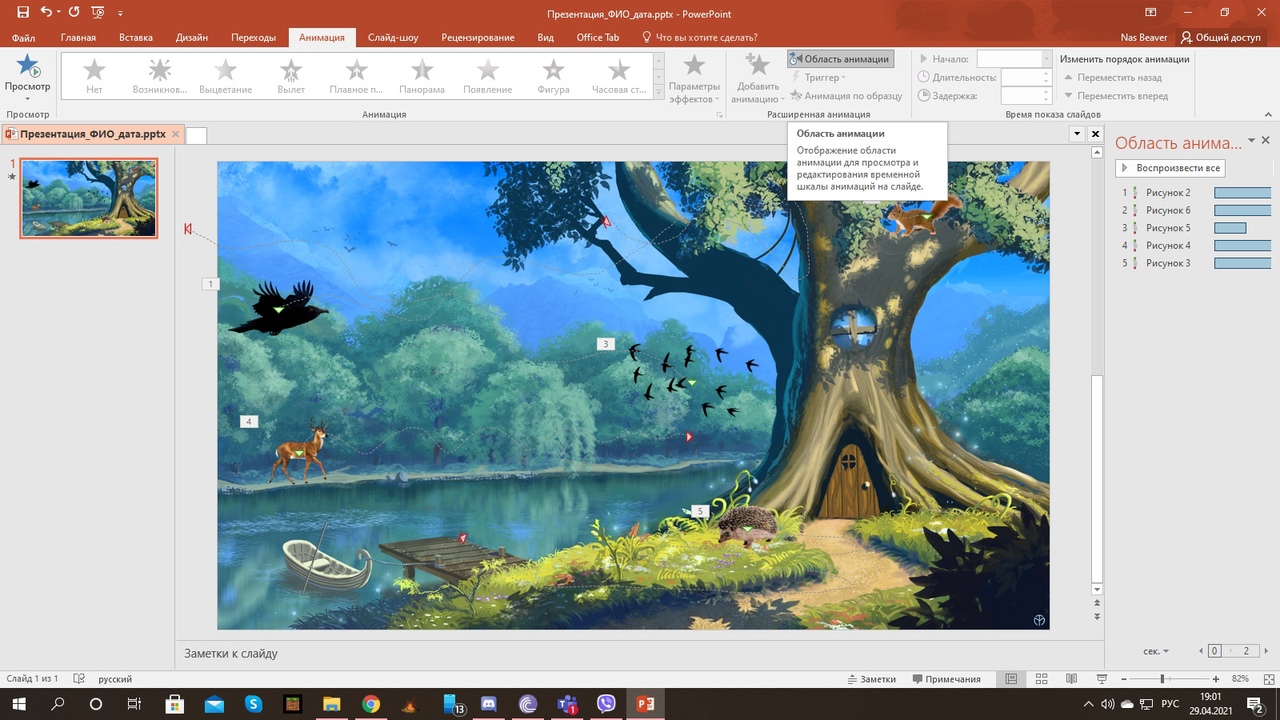Switch to Normal view
Image resolution: width=1280 pixels, height=720 pixels.
pyautogui.click(x=1012, y=679)
